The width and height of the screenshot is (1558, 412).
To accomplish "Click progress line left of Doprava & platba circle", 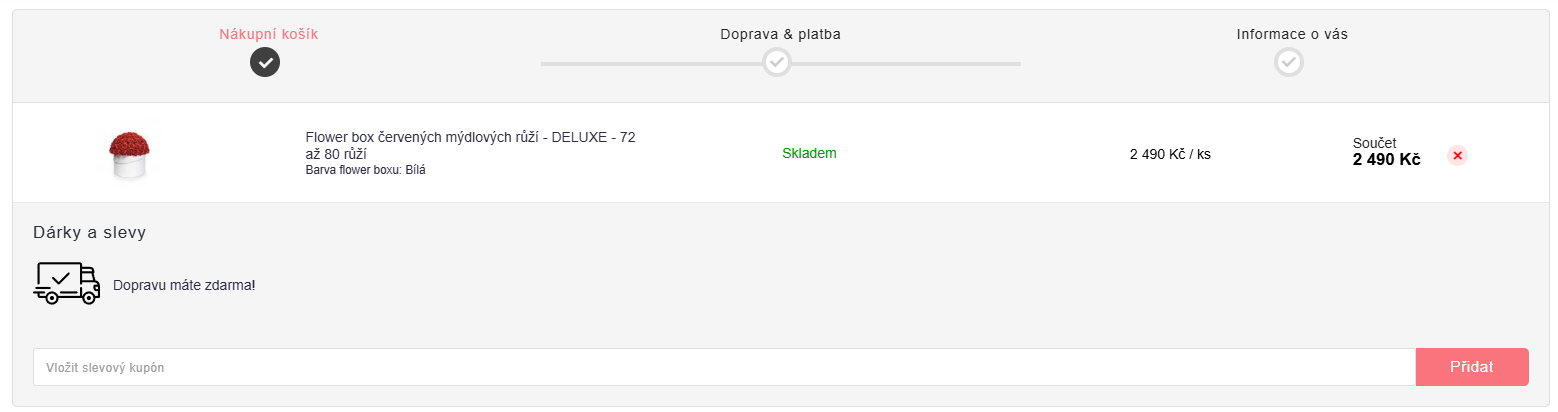I will coord(650,63).
